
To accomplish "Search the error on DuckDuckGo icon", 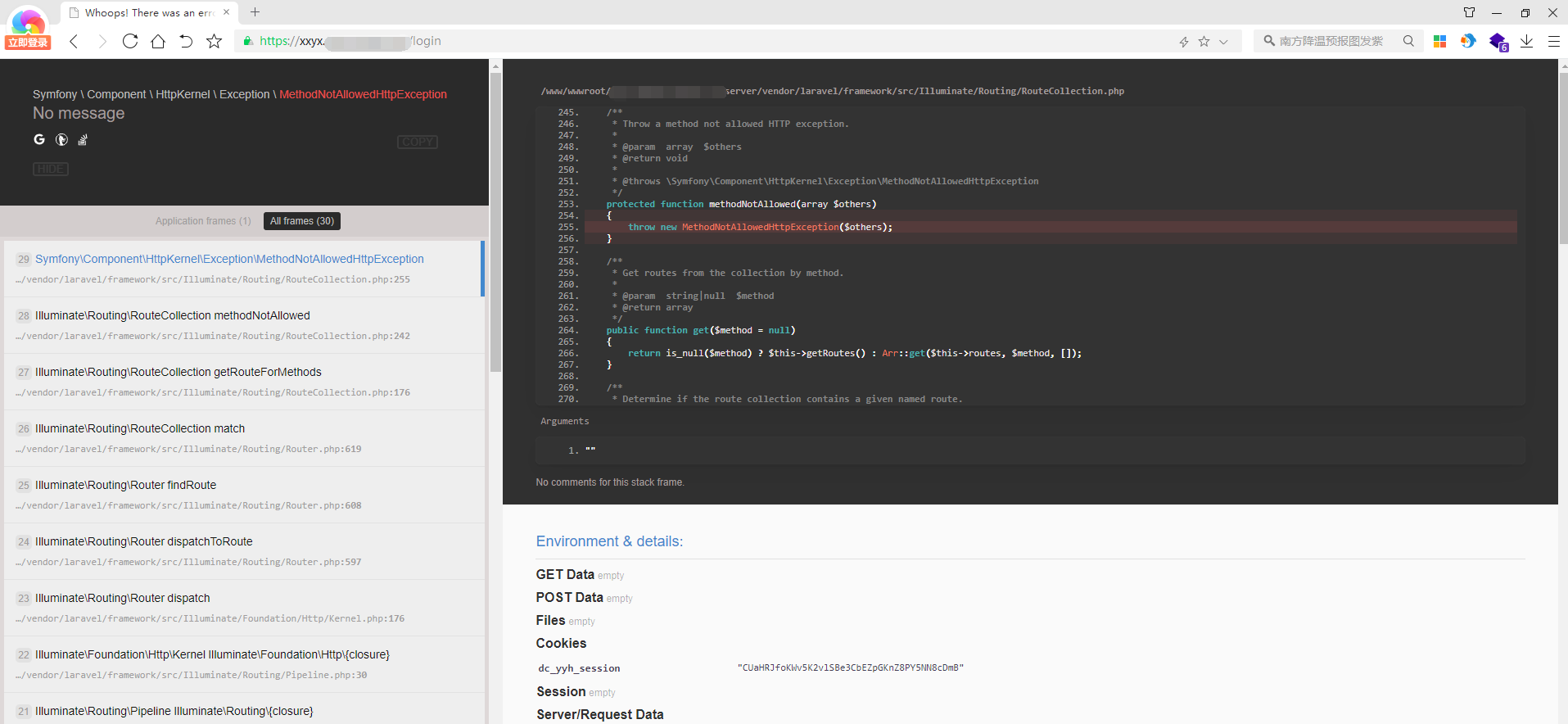I will [61, 139].
